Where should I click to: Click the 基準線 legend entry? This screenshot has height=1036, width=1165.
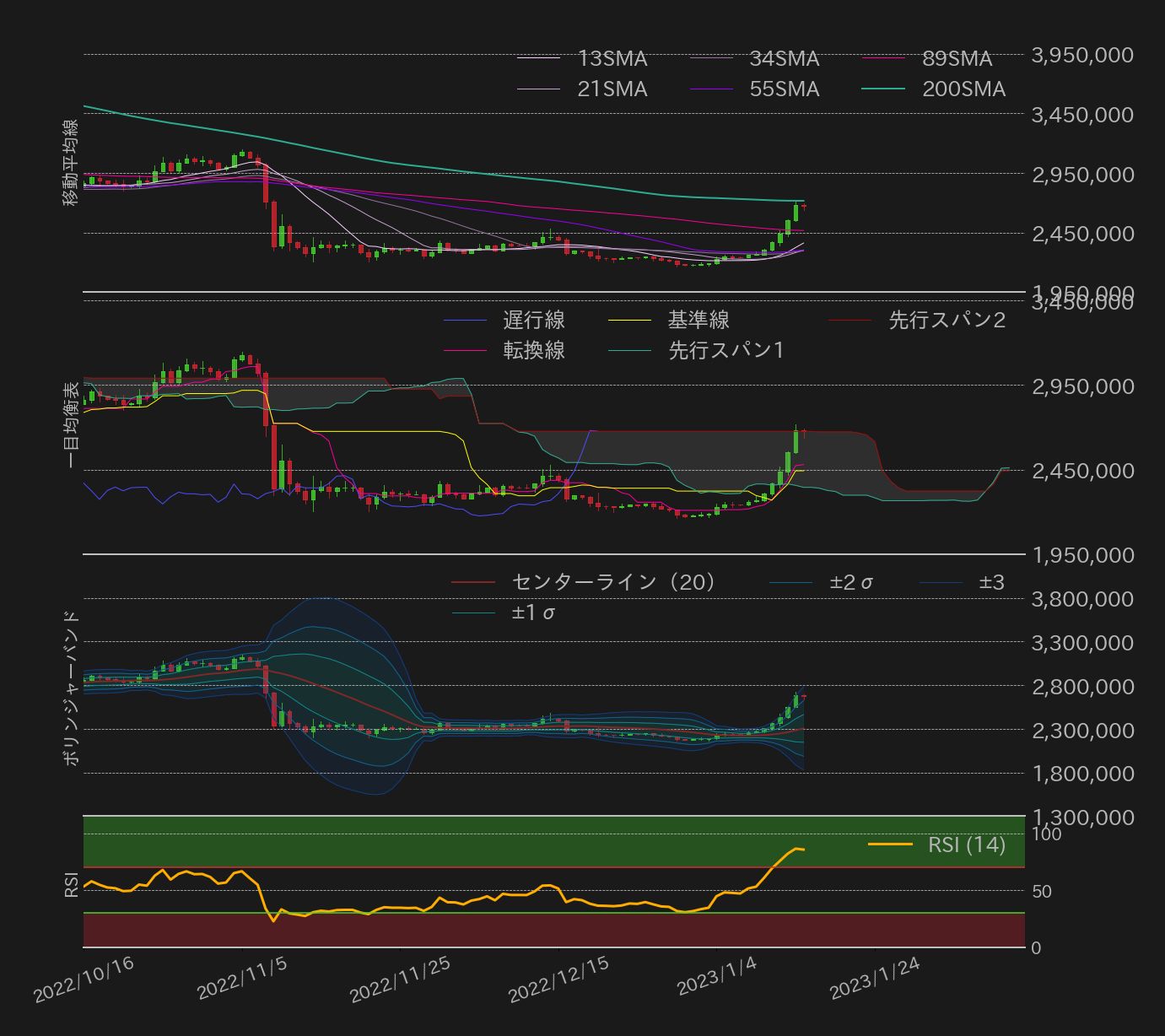(698, 321)
